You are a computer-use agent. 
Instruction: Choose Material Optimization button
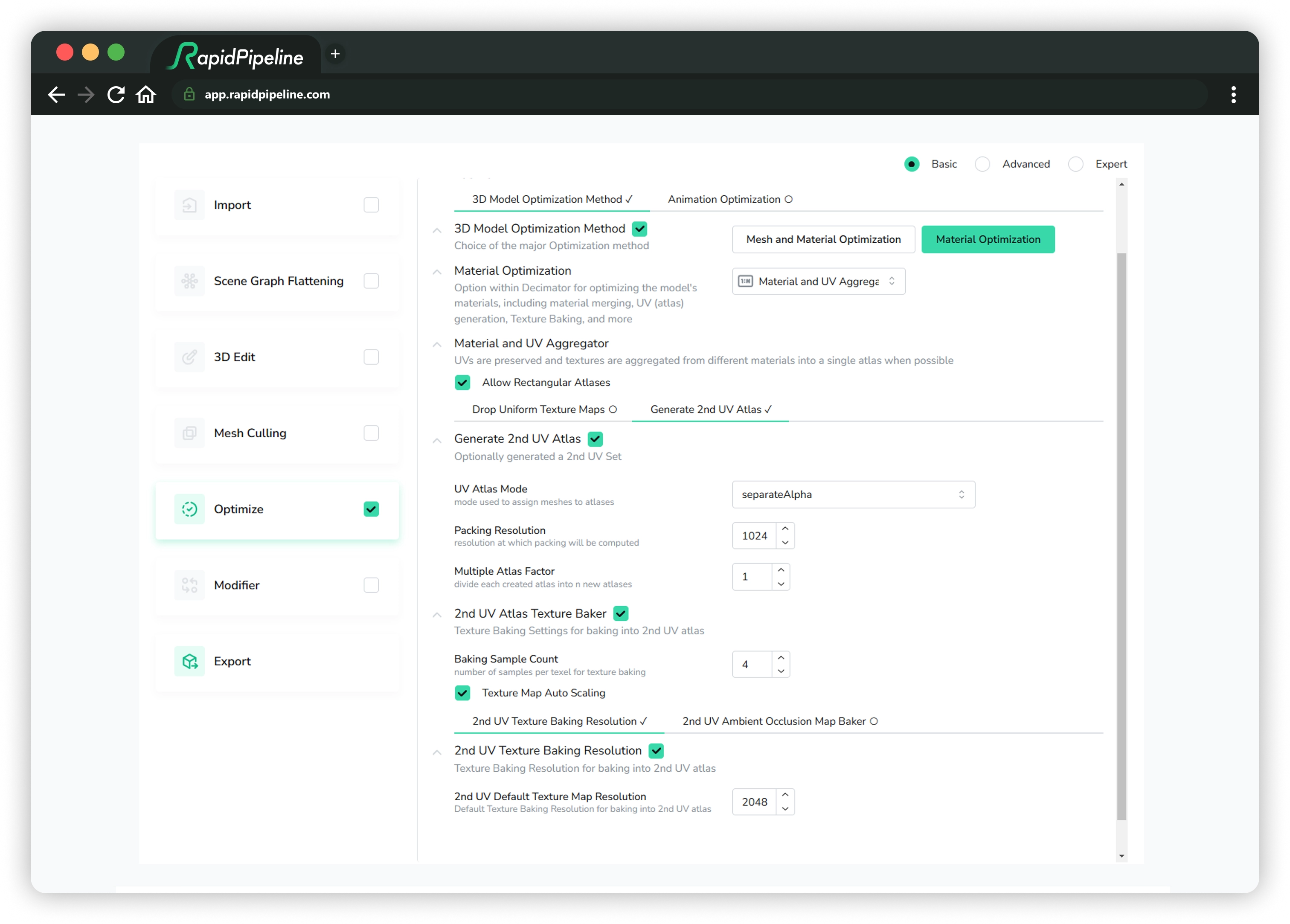(x=988, y=240)
